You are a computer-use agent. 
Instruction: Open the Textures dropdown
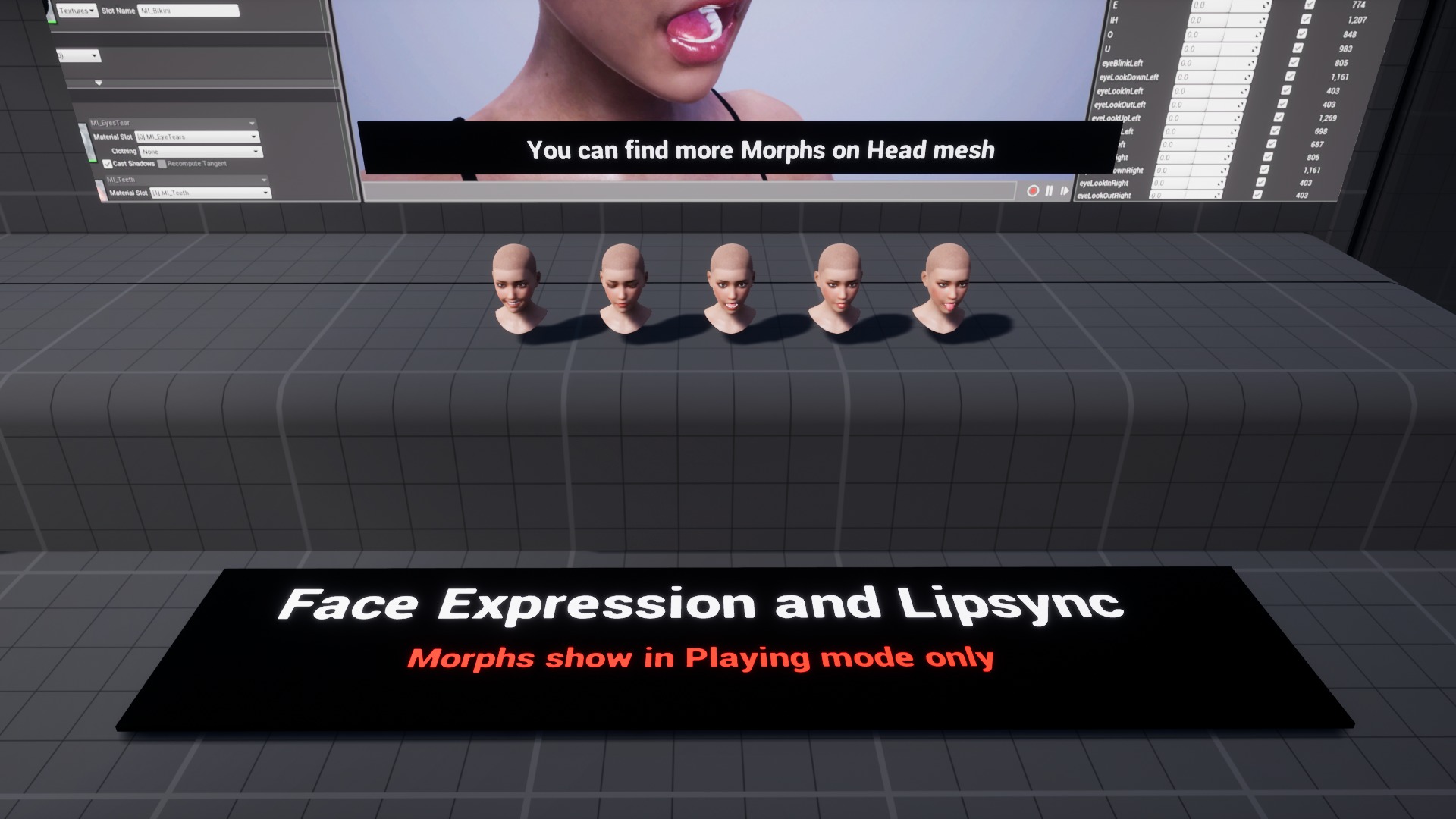pos(77,11)
